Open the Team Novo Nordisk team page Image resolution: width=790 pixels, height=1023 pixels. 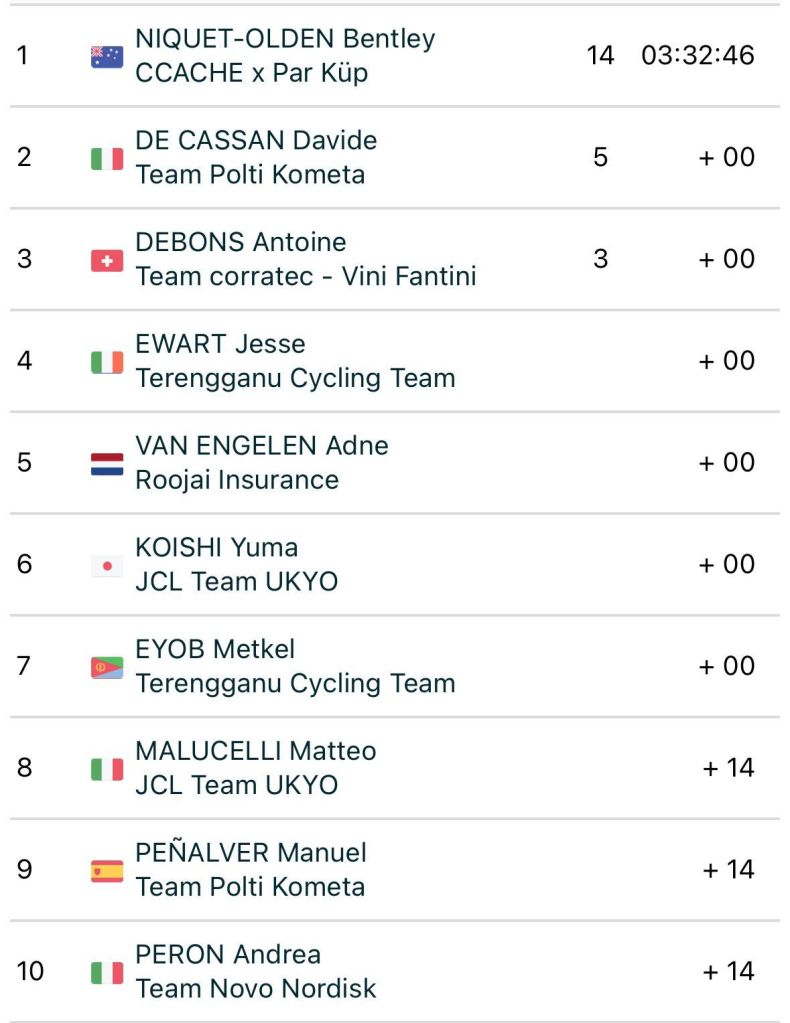click(x=256, y=989)
